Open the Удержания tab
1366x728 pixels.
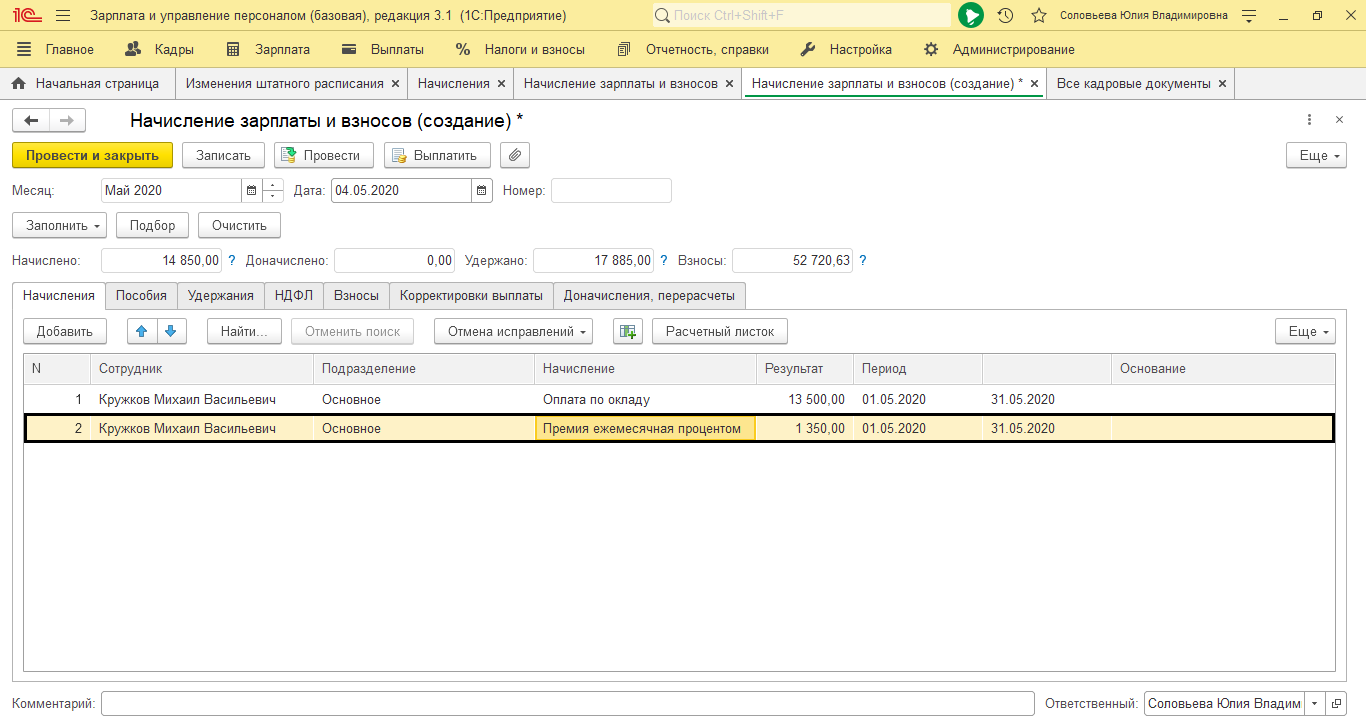tap(221, 295)
